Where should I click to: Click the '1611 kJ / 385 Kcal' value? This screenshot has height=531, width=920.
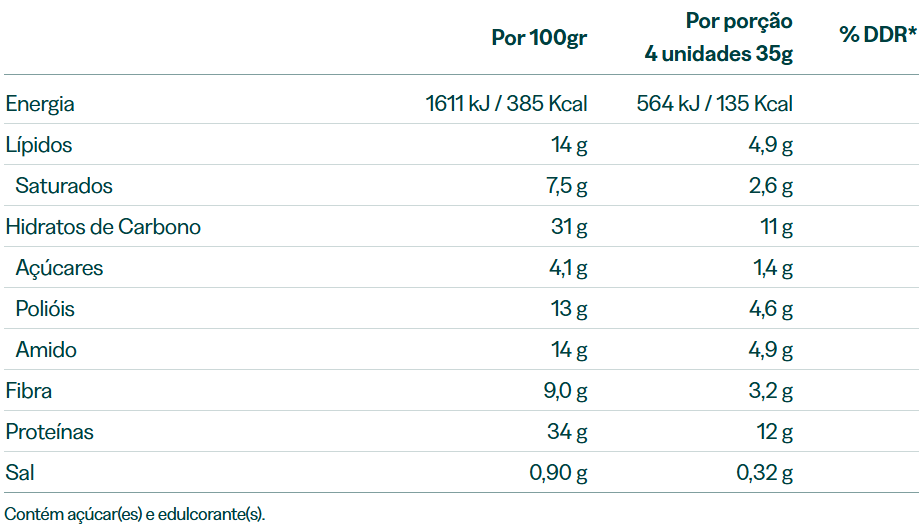point(506,104)
